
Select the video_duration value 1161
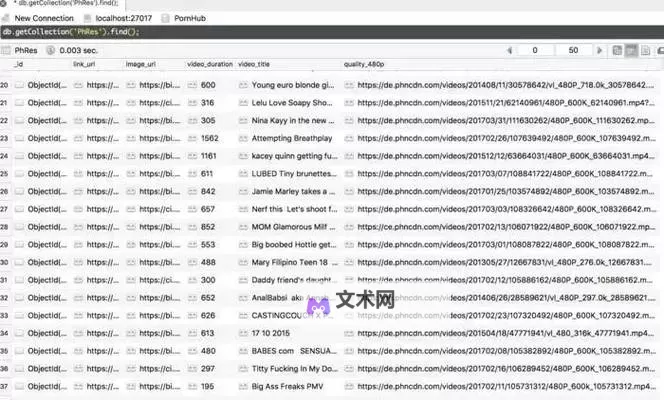tap(208, 156)
